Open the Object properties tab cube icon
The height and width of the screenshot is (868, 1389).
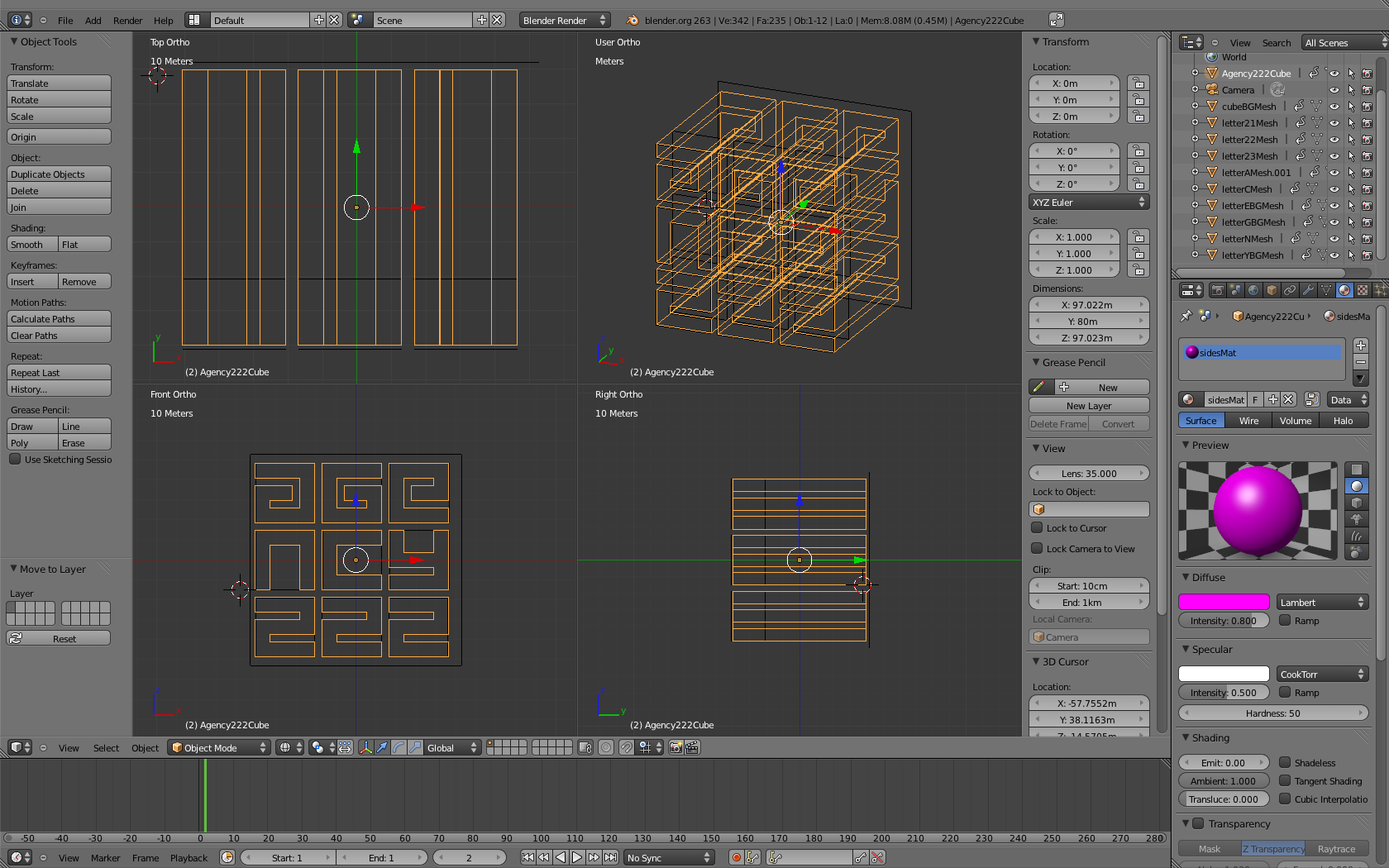point(1272,290)
